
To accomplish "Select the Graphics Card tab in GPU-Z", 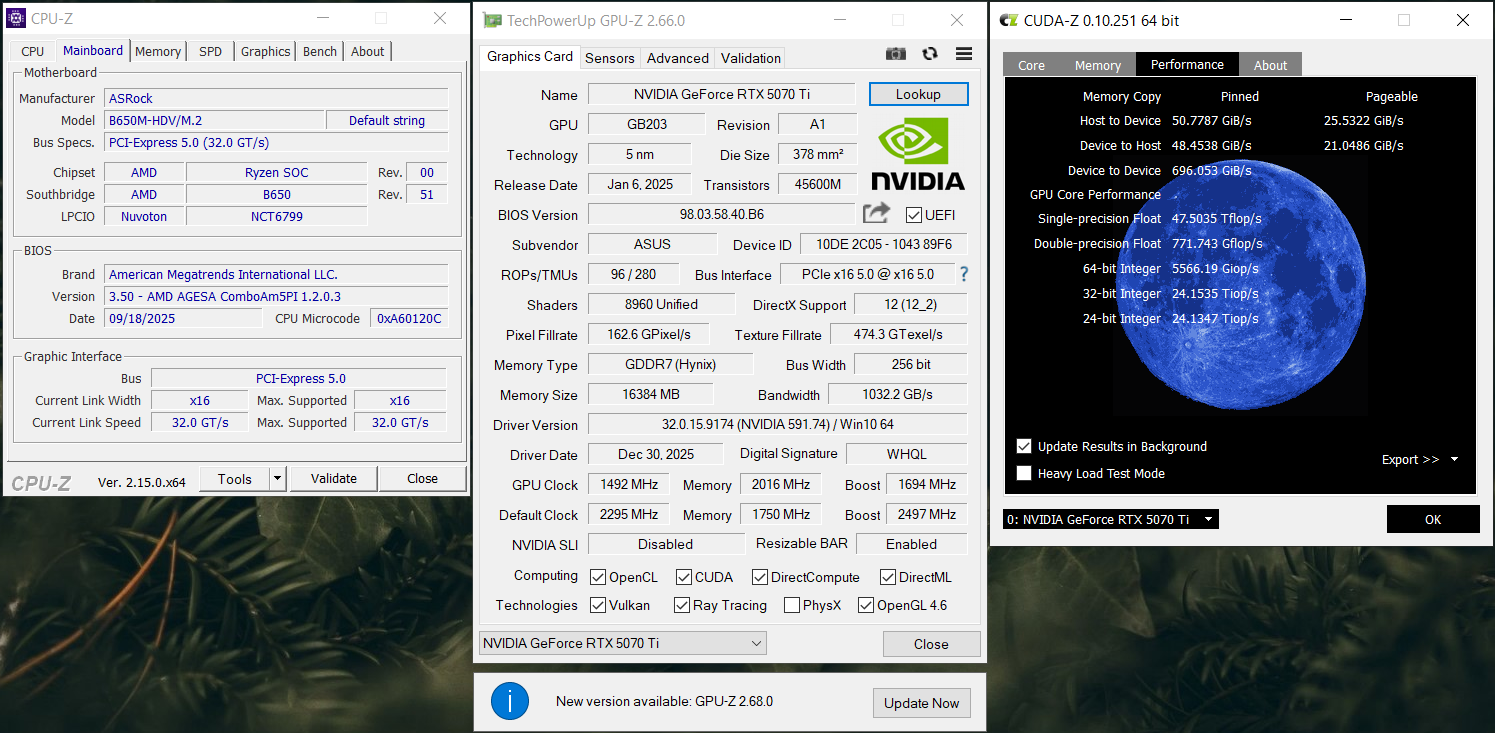I will point(530,56).
